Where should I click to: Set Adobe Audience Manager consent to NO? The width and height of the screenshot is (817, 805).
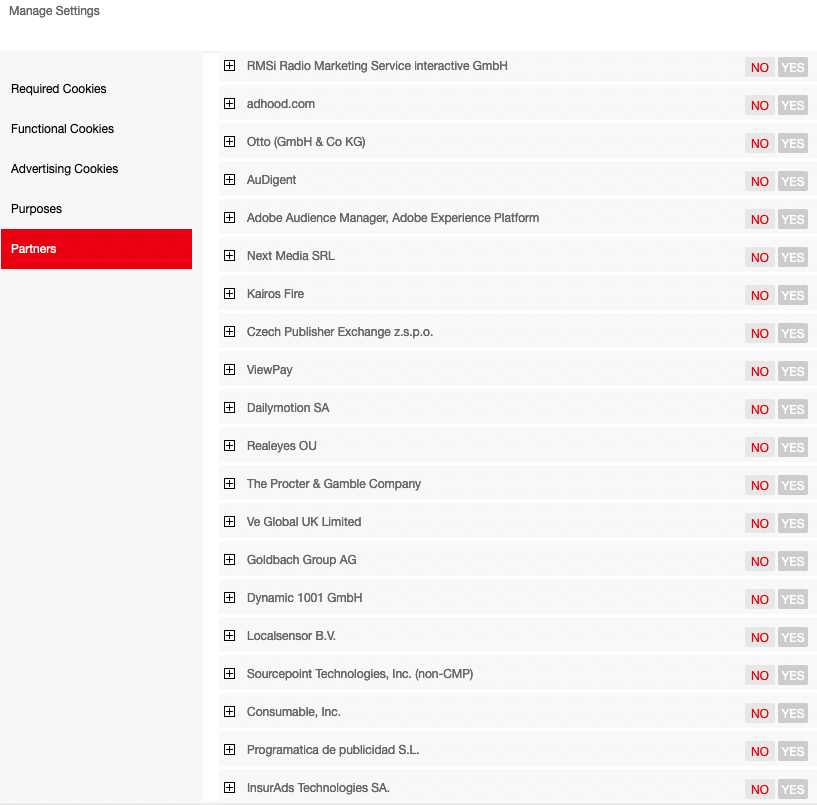click(x=760, y=219)
